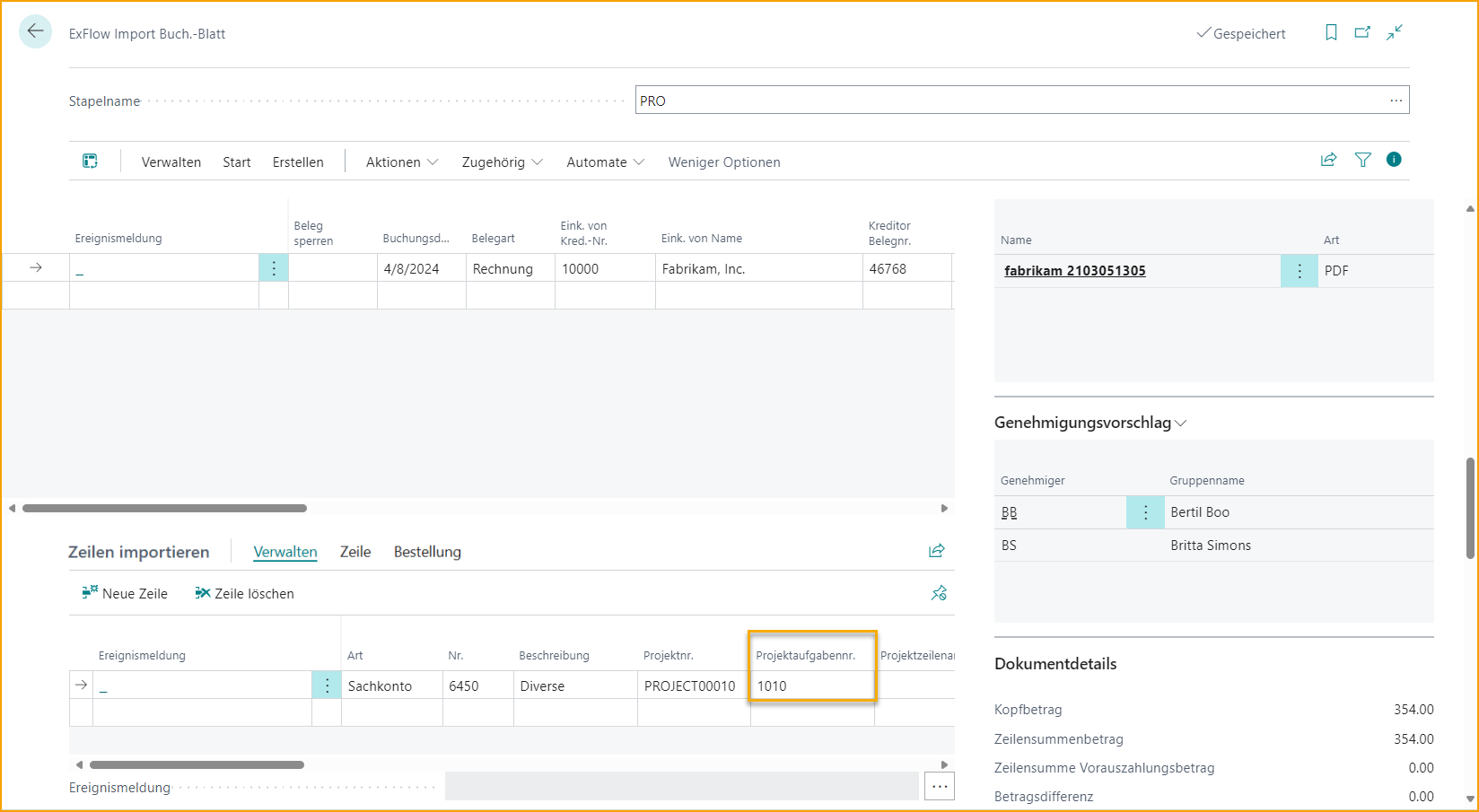This screenshot has width=1479, height=812.
Task: Click the Stapelname field containing PRO
Action: point(1022,100)
